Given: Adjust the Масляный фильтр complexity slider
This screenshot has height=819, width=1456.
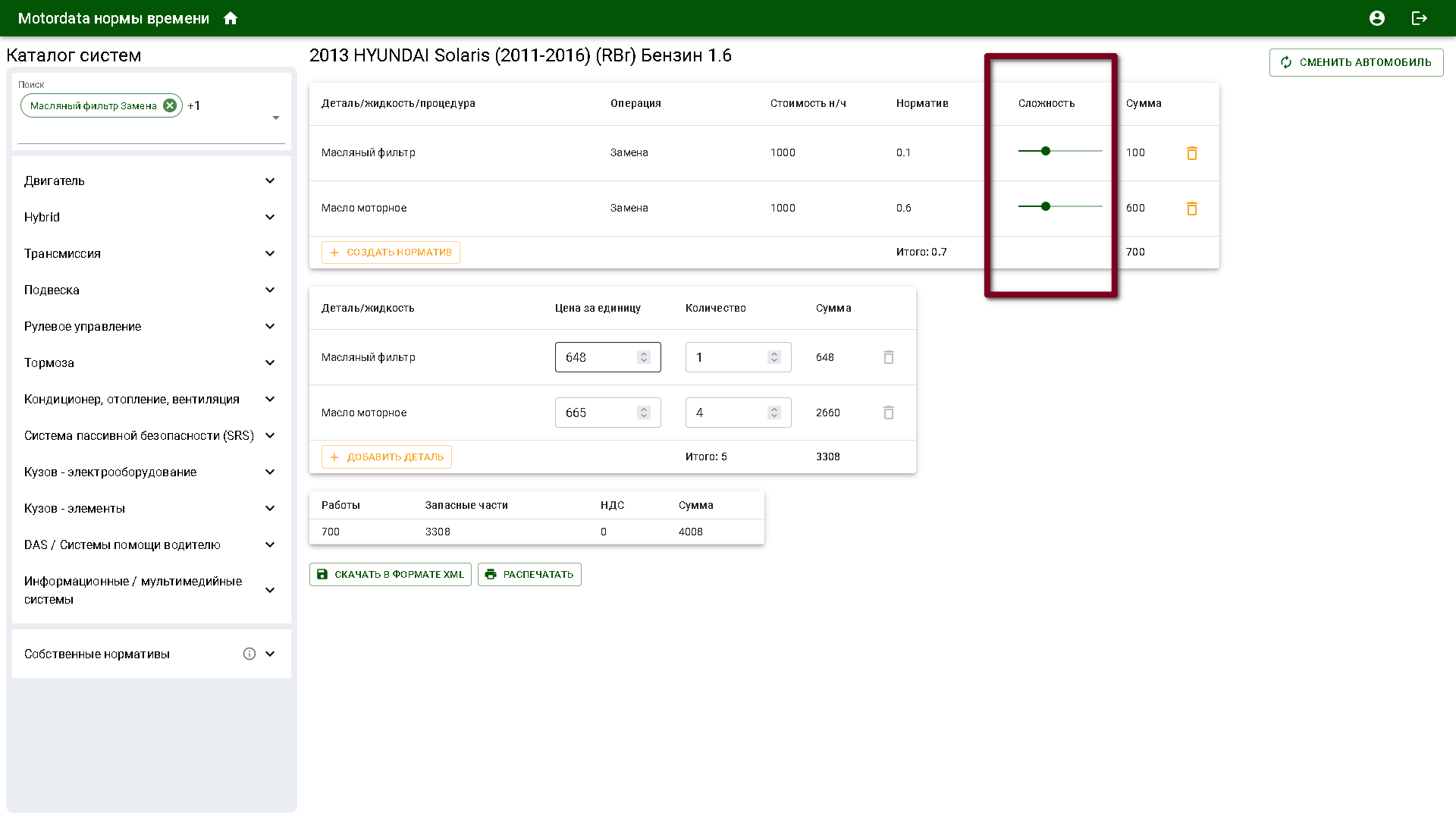Looking at the screenshot, I should (x=1046, y=151).
